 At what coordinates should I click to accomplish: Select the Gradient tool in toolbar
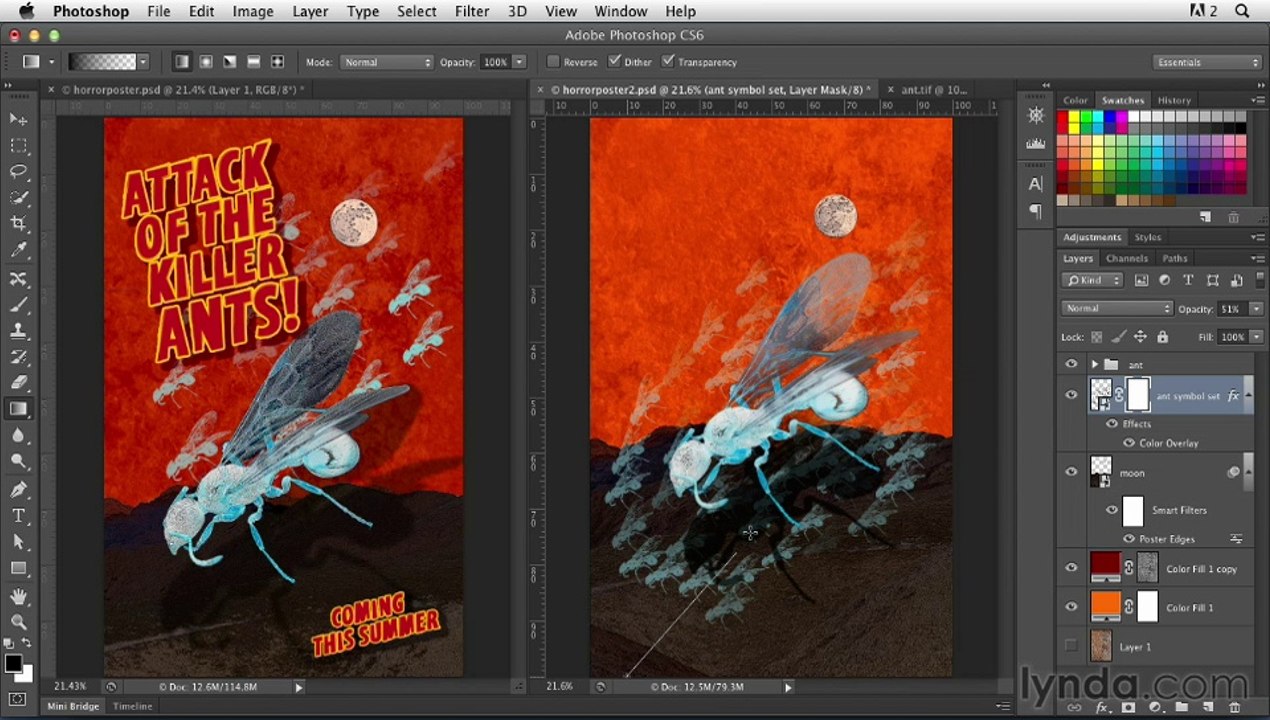point(18,409)
